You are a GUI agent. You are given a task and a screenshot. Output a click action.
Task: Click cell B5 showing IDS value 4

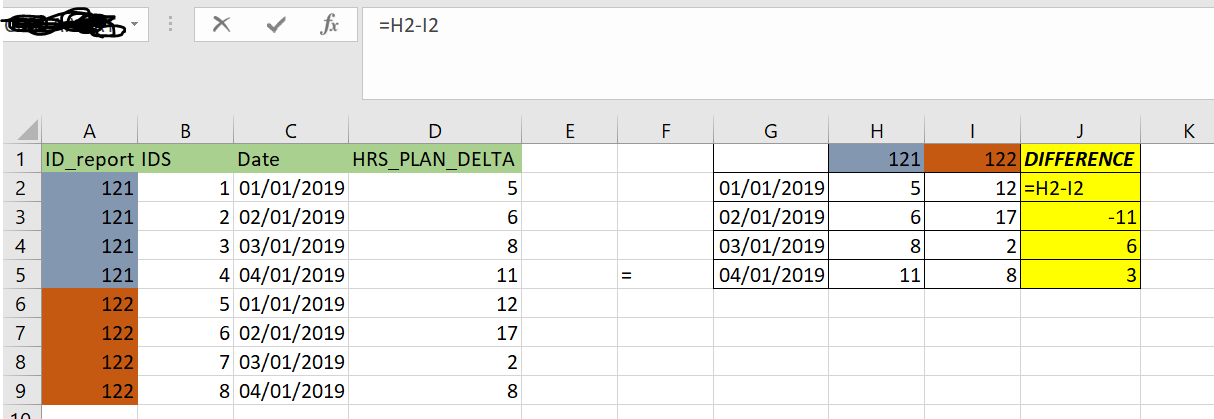click(x=185, y=274)
